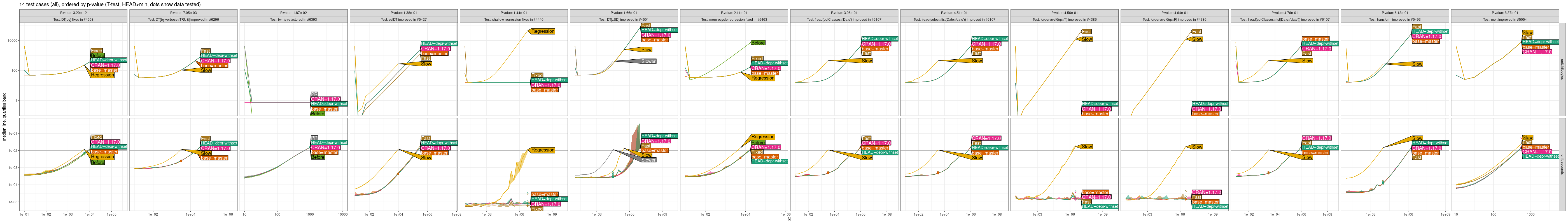The image size is (1568, 224).
Task: Click the 'Test: DT[by] fixed in #4558' header
Action: pos(73,20)
